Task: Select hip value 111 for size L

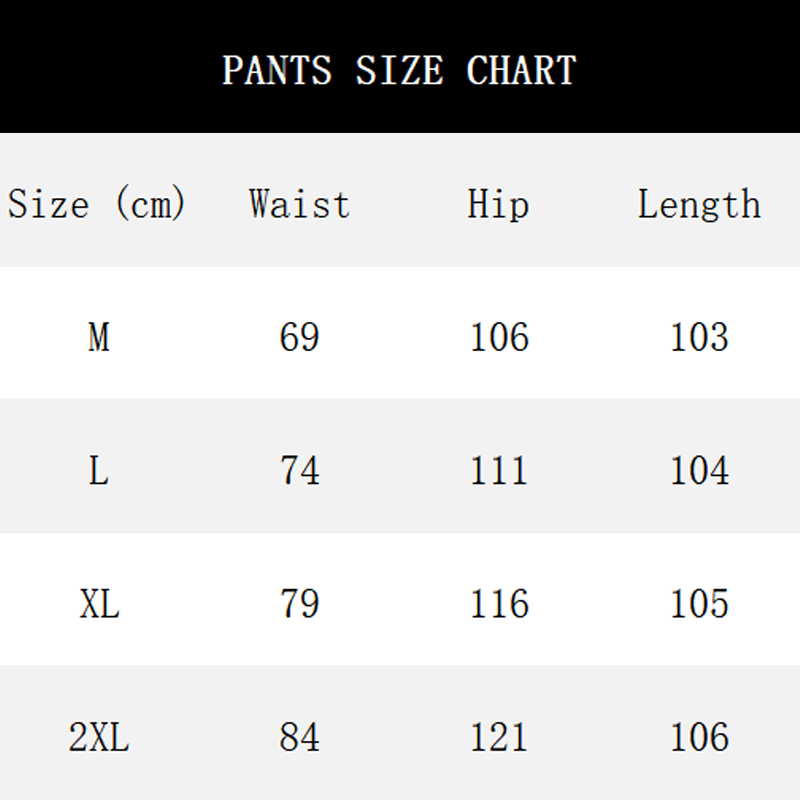Action: pos(499,471)
